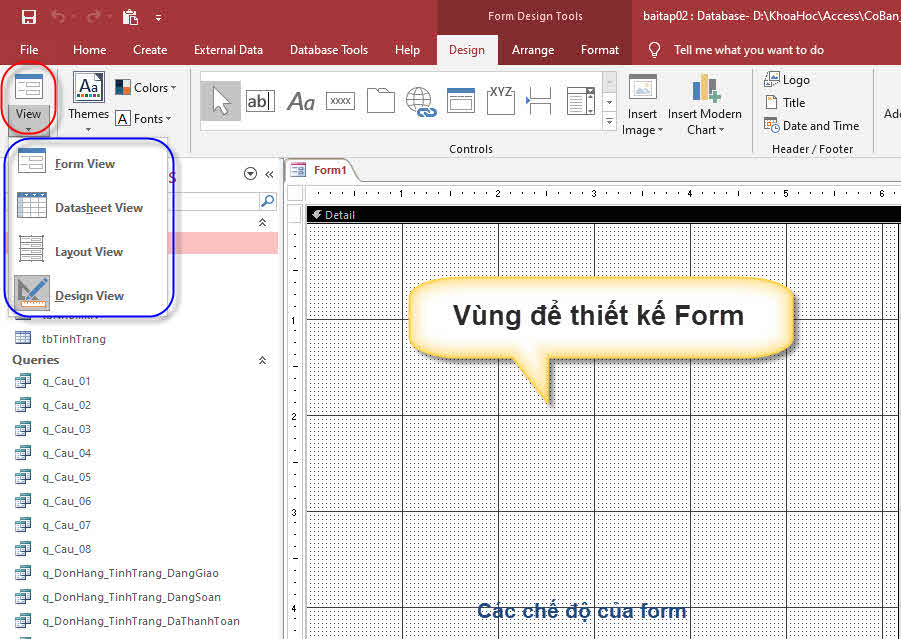Image resolution: width=901 pixels, height=639 pixels.
Task: Open the External Data tab
Action: [x=228, y=50]
